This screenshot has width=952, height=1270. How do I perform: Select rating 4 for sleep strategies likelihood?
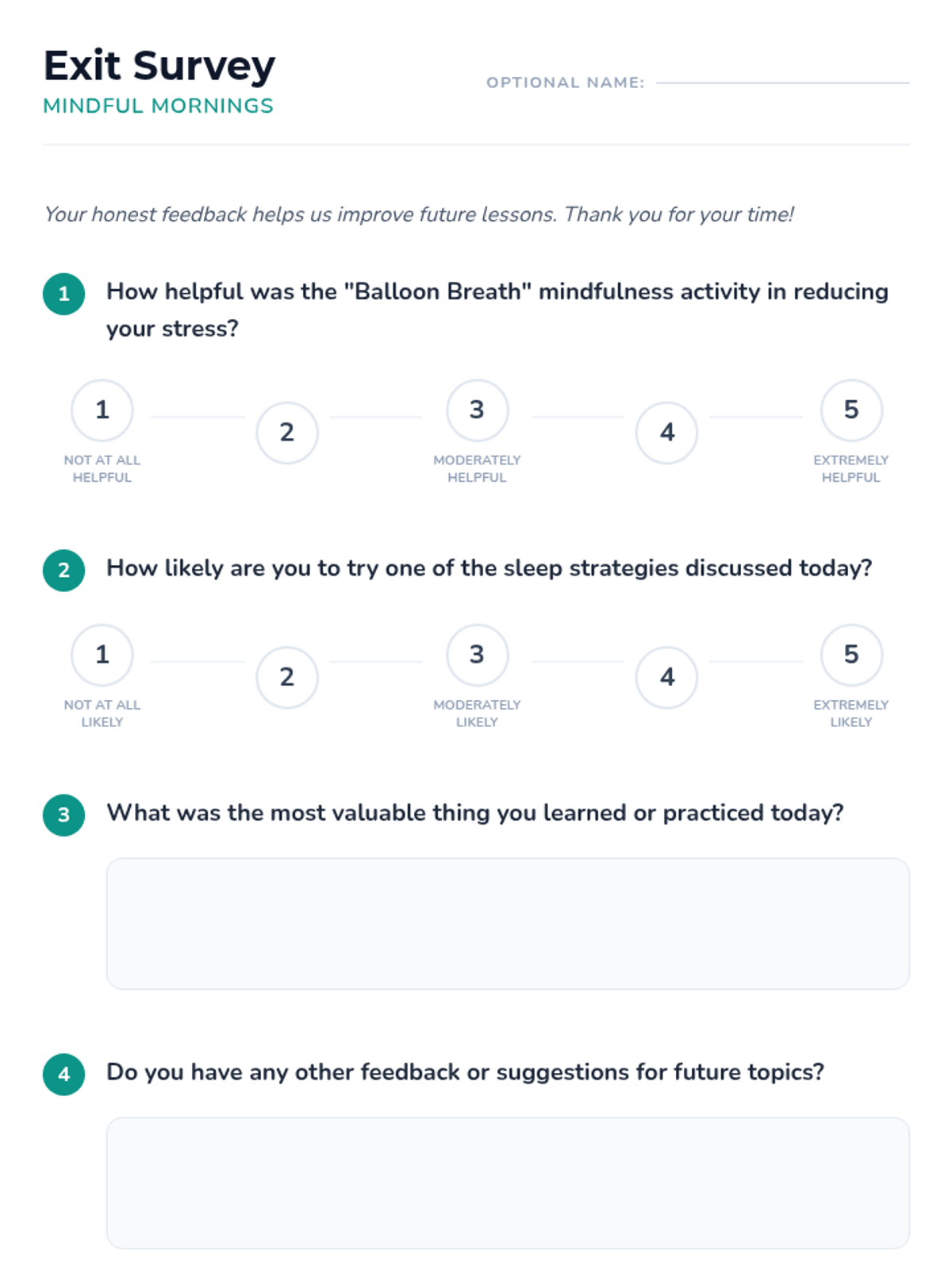[x=667, y=677]
